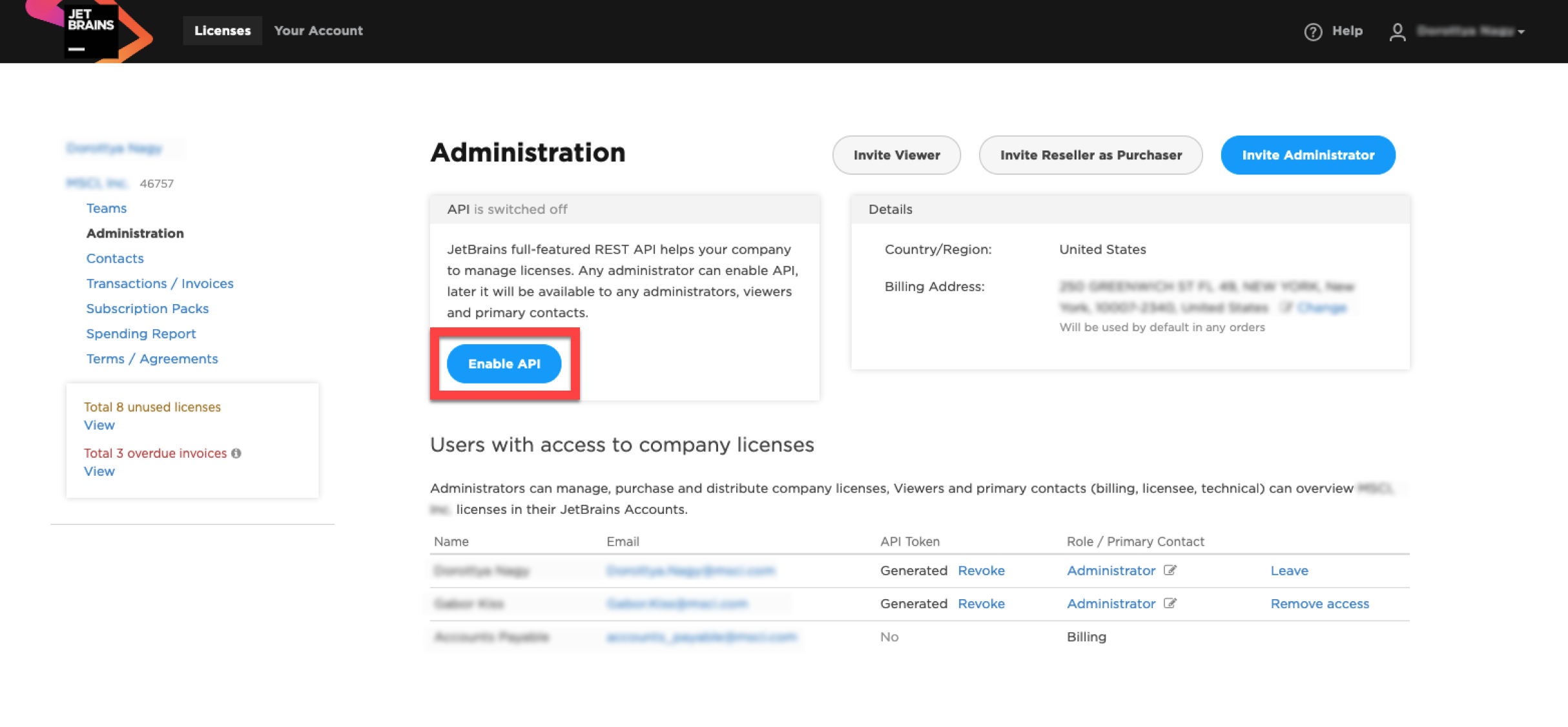Click Email column header

(x=623, y=542)
